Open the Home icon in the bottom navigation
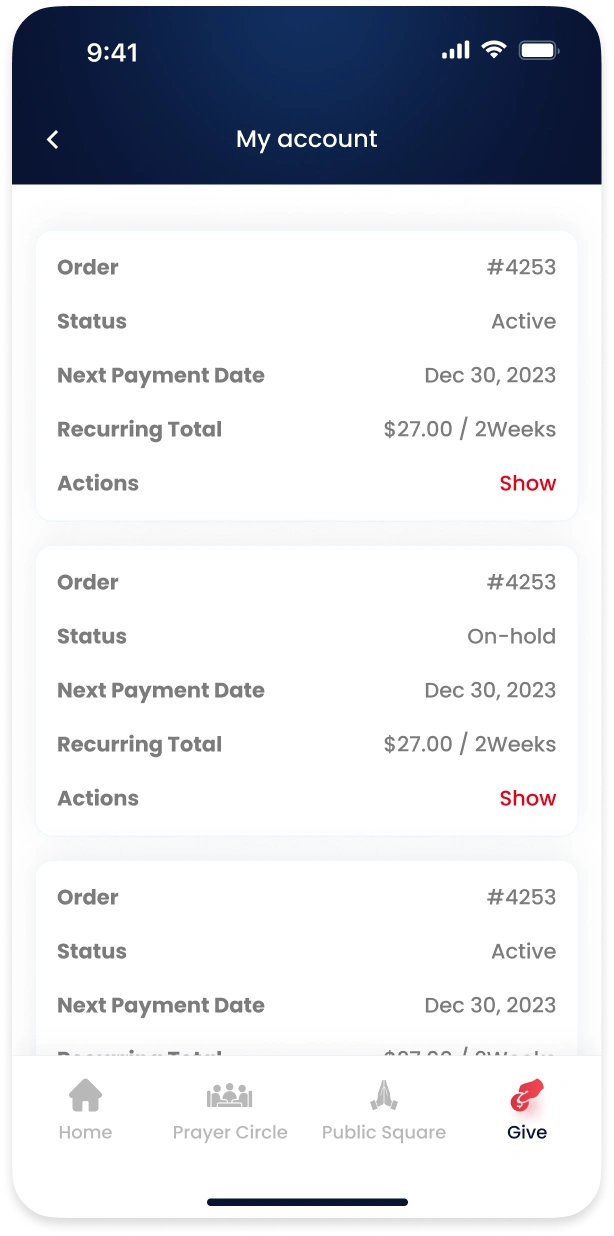Screen dimensions: 614x1236 (85, 1095)
